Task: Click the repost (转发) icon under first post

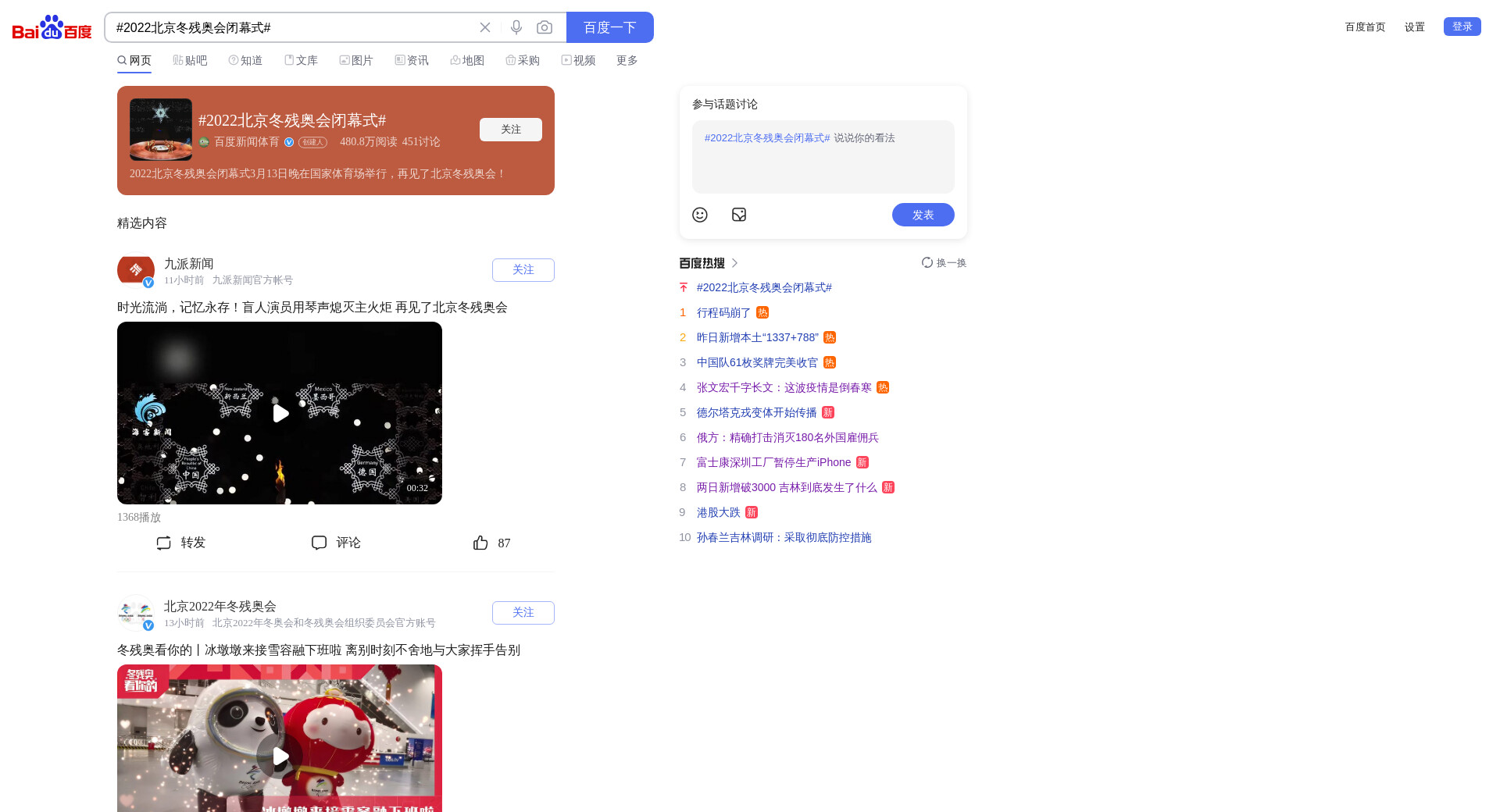Action: (163, 543)
